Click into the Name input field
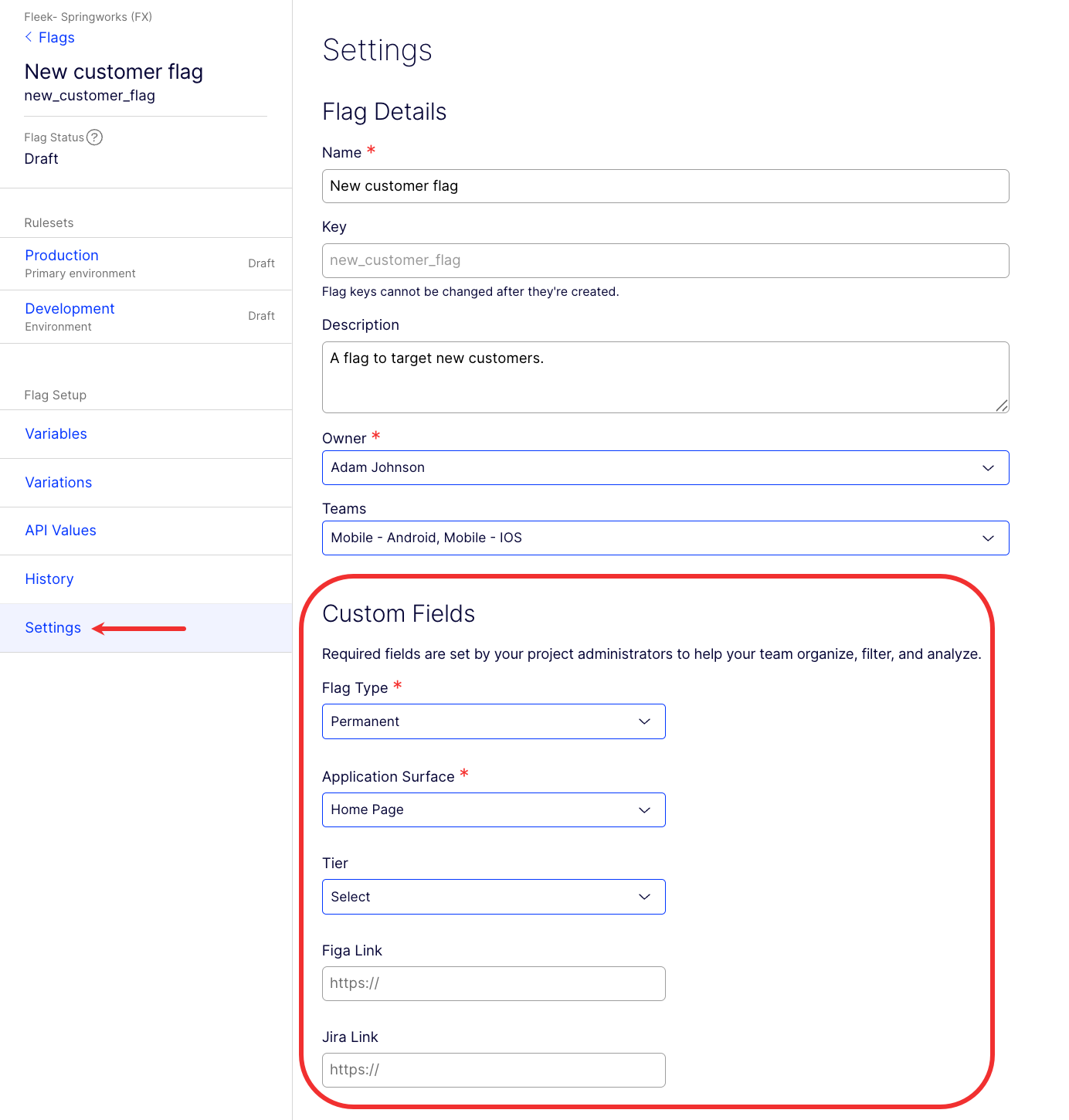 (664, 186)
